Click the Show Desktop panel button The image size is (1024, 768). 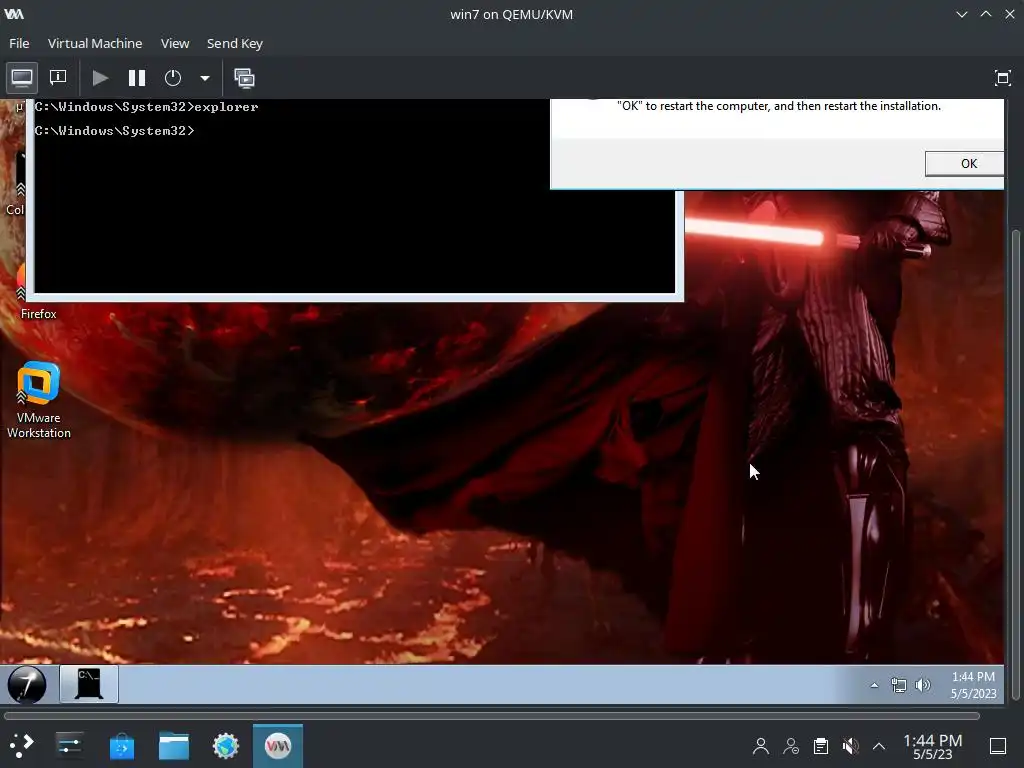998,746
